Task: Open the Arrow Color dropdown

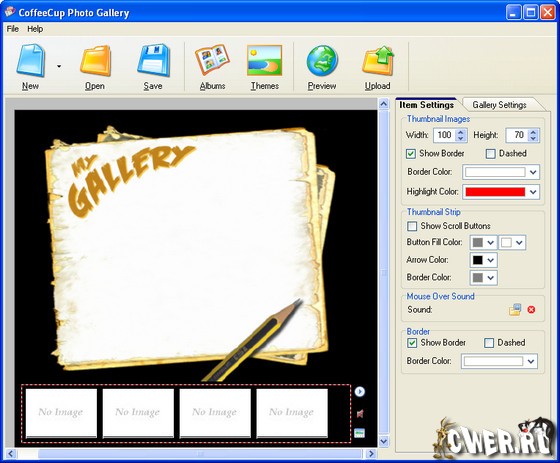Action: (483, 260)
